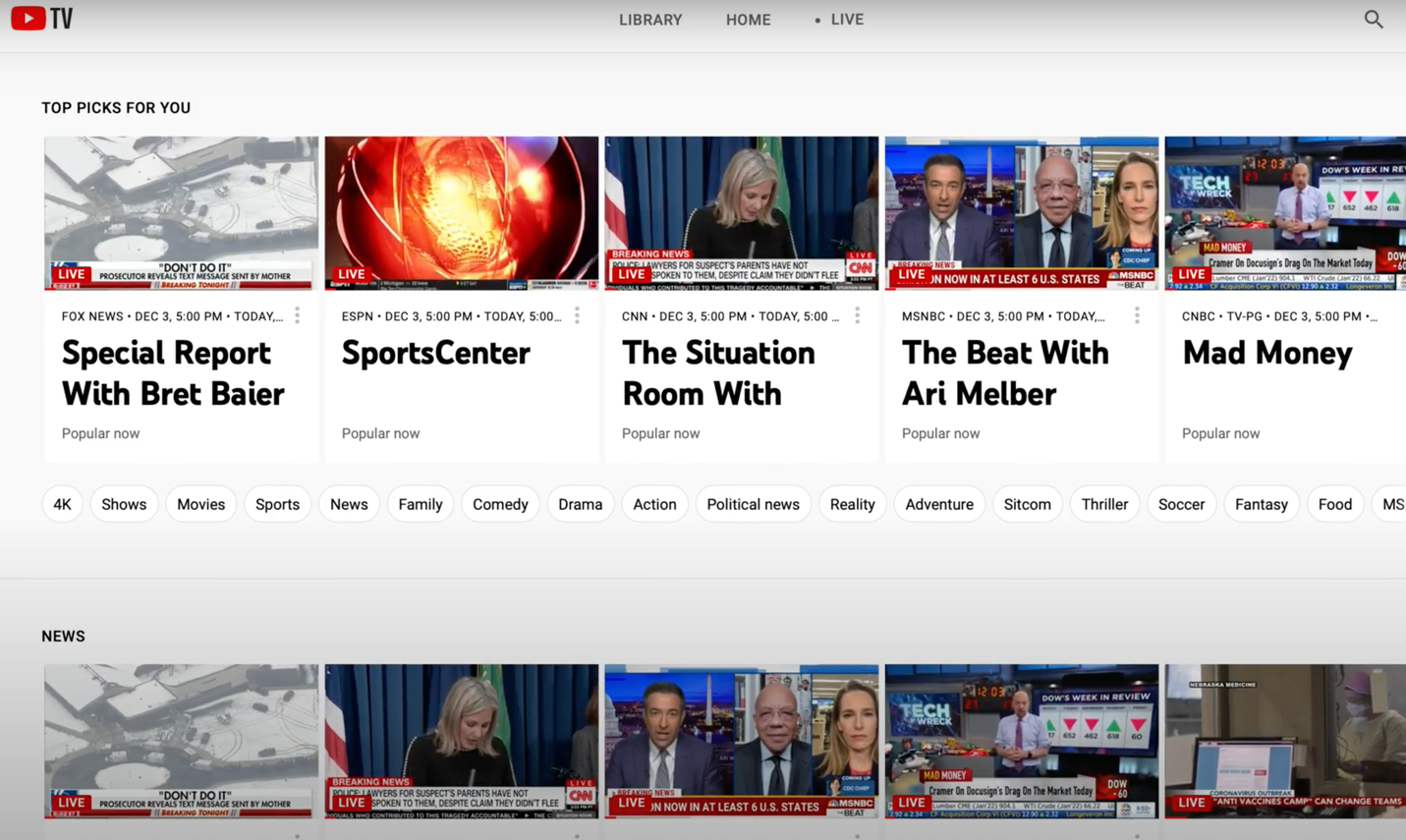The width and height of the screenshot is (1406, 840).
Task: Play CNN thumbnail in News row
Action: tap(462, 741)
